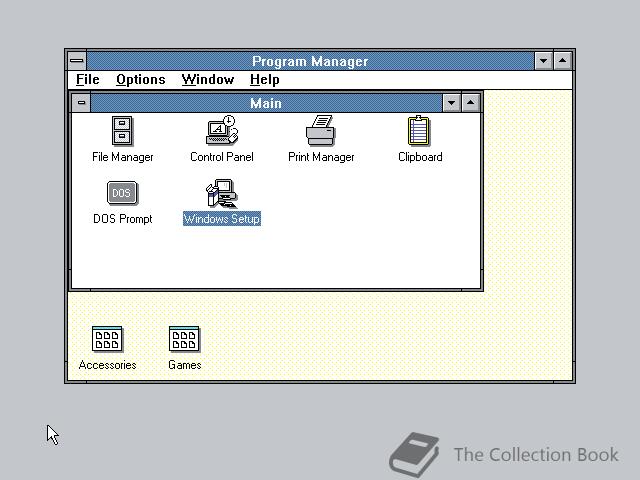Select the Print Manager printer icon
The width and height of the screenshot is (640, 480).
point(321,131)
